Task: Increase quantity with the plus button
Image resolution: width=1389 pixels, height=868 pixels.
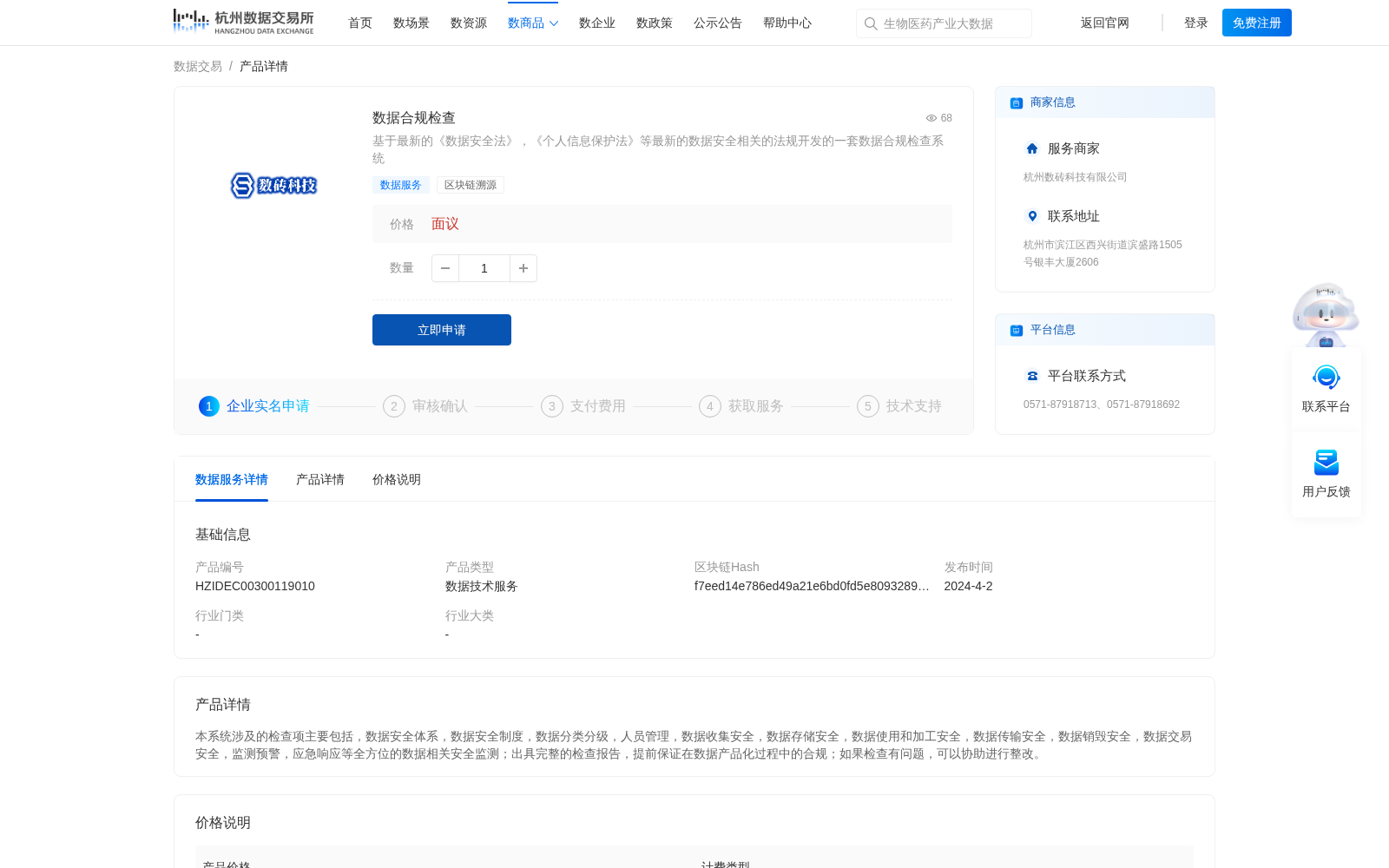Action: coord(523,268)
